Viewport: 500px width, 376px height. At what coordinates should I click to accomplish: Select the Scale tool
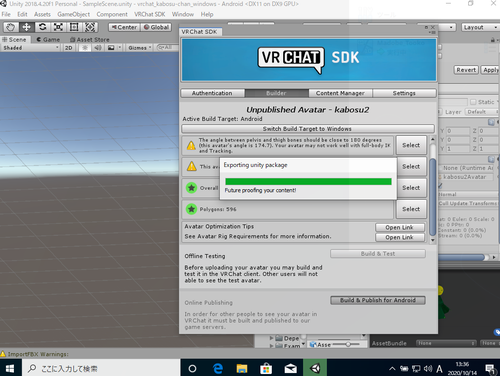(58, 27)
